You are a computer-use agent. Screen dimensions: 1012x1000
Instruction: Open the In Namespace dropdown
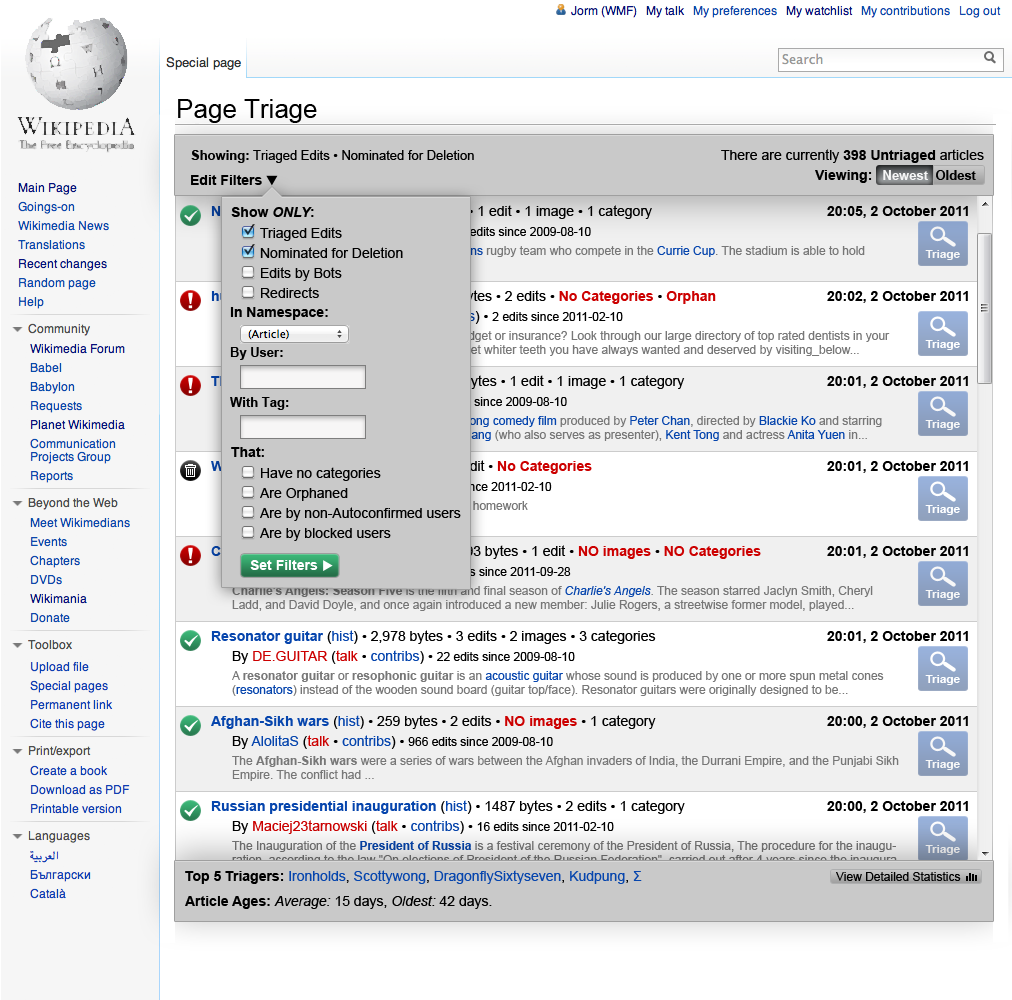coord(294,334)
